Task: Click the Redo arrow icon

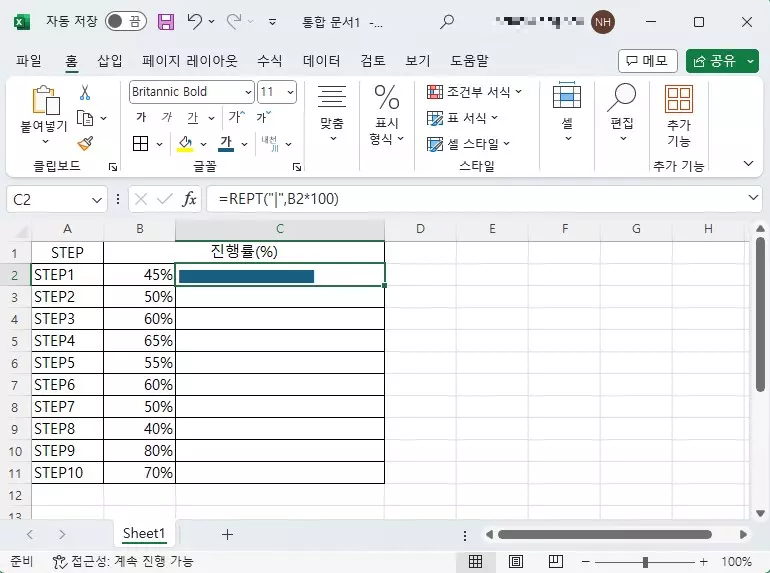Action: (x=234, y=22)
